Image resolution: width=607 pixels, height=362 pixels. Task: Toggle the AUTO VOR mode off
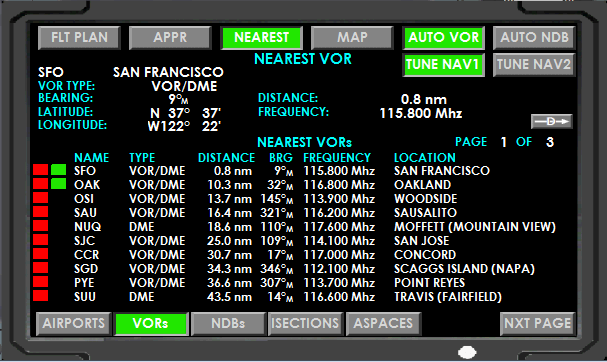coord(444,38)
